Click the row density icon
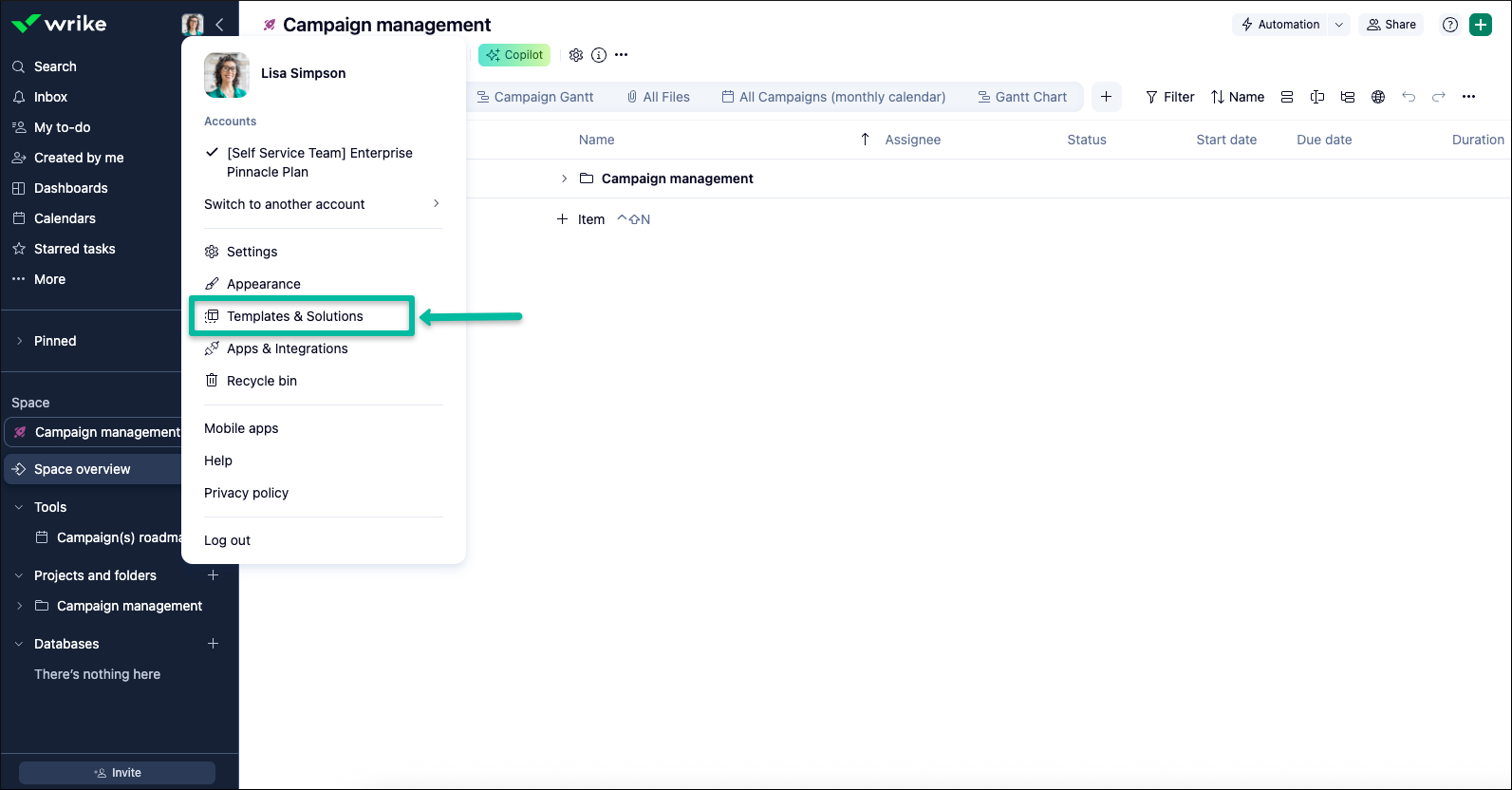Image resolution: width=1512 pixels, height=790 pixels. click(1287, 97)
